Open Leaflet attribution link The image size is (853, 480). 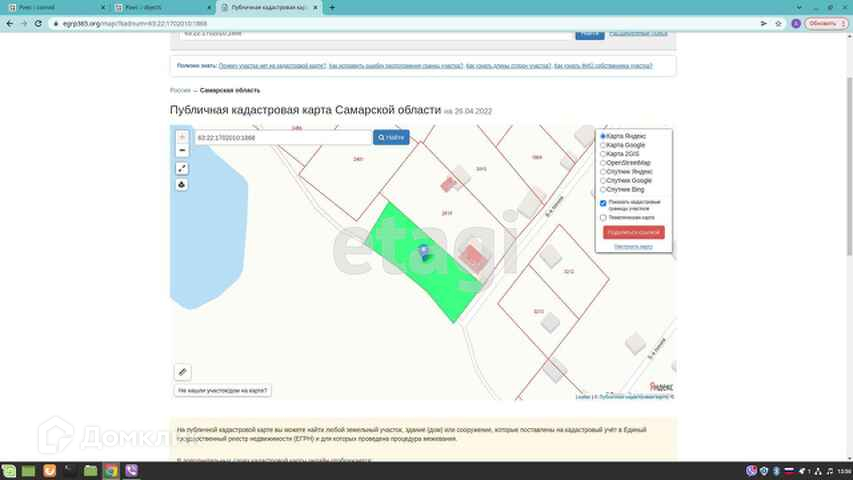583,397
